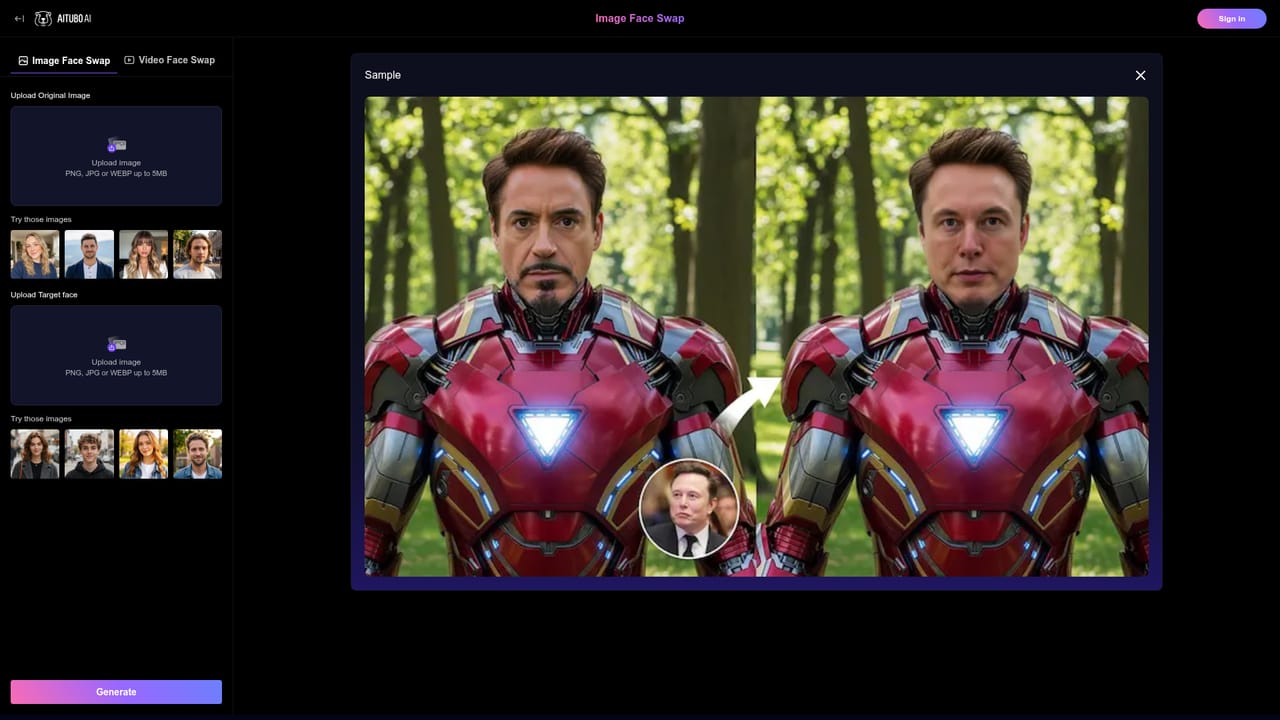Switch to Video Face Swap tab
The height and width of the screenshot is (720, 1280).
[169, 60]
